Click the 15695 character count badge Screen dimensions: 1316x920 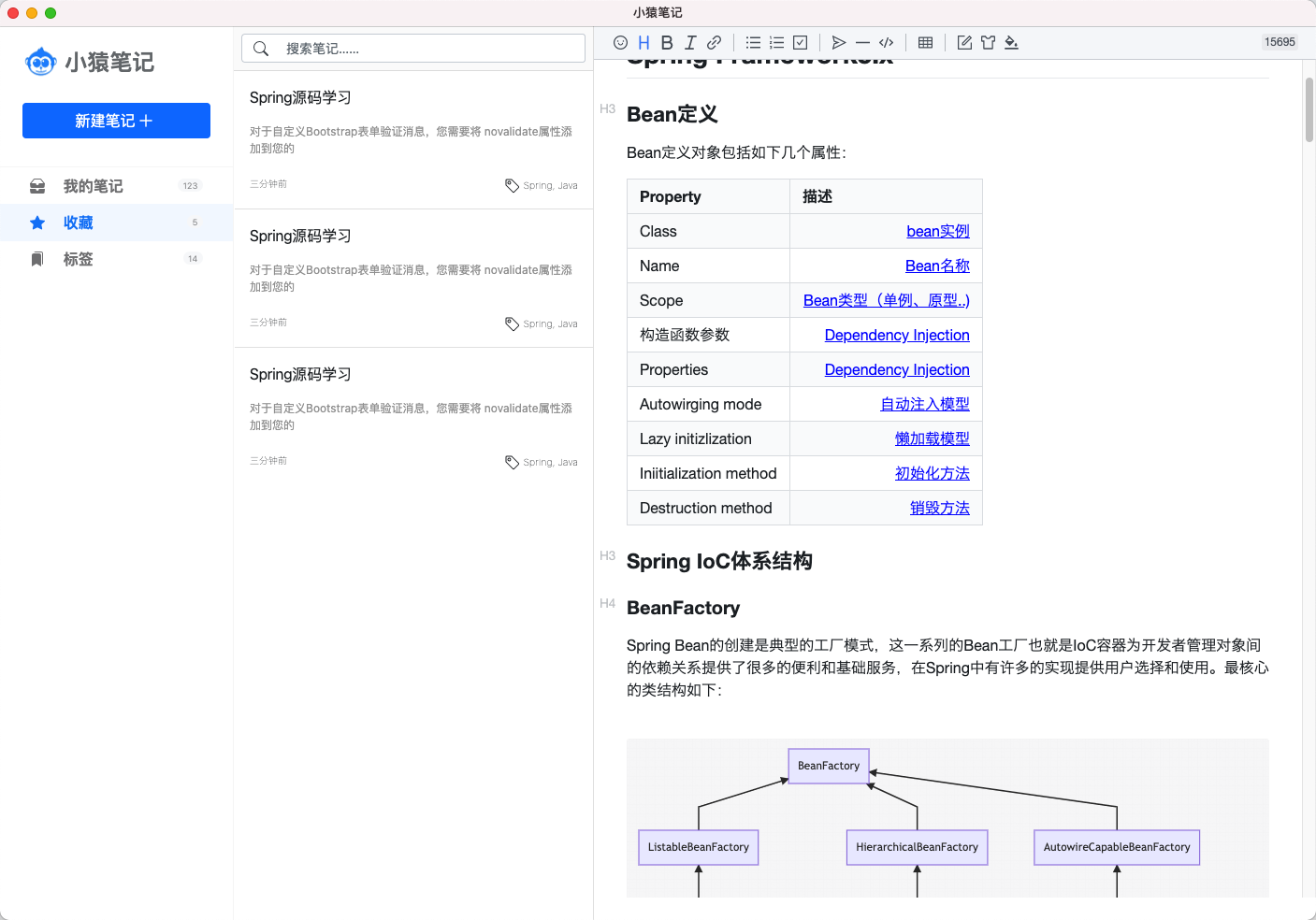click(x=1280, y=42)
